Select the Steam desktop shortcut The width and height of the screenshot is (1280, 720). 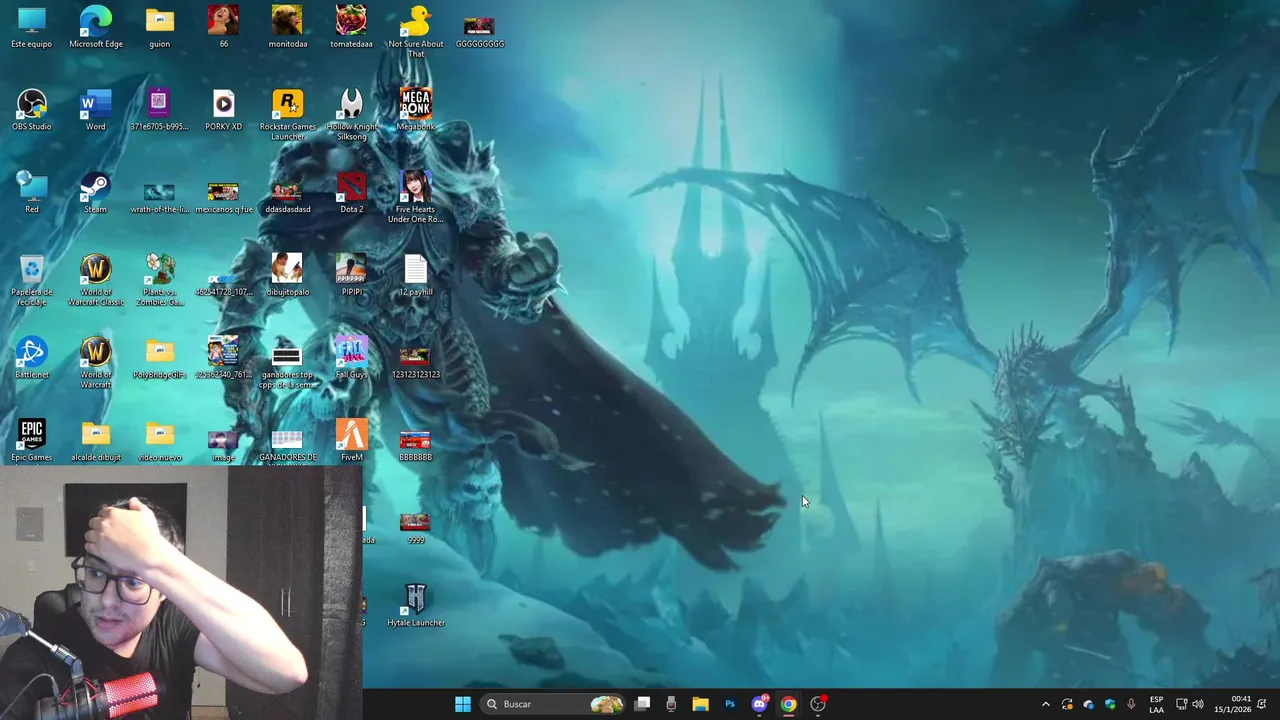[x=96, y=193]
